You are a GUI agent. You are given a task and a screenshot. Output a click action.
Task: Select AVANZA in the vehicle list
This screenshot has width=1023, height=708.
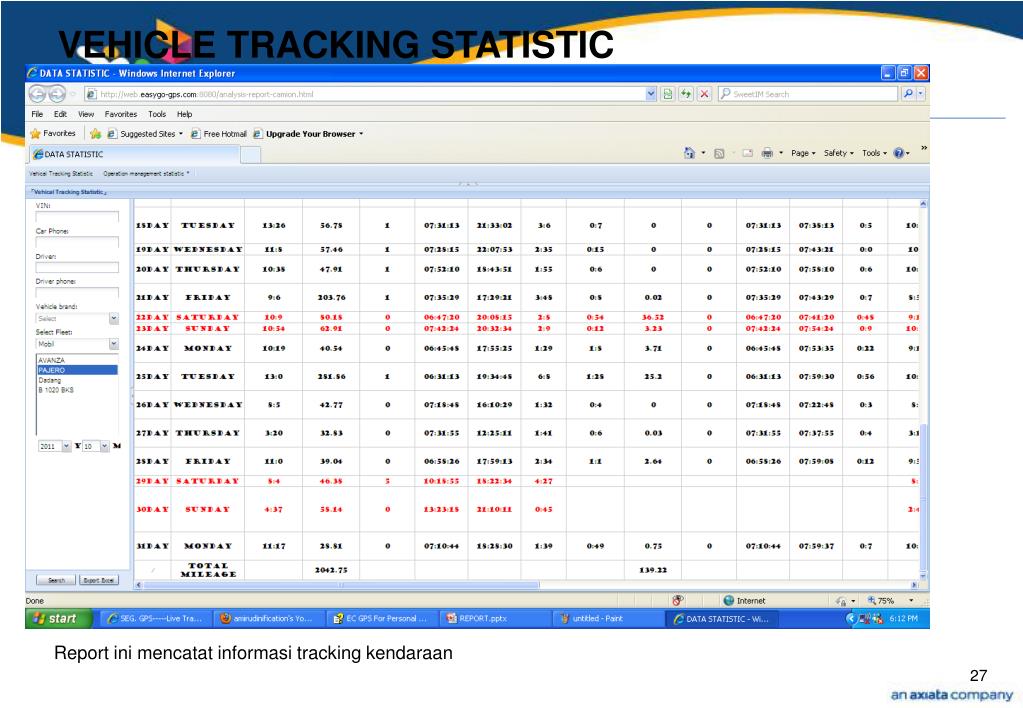(77, 360)
